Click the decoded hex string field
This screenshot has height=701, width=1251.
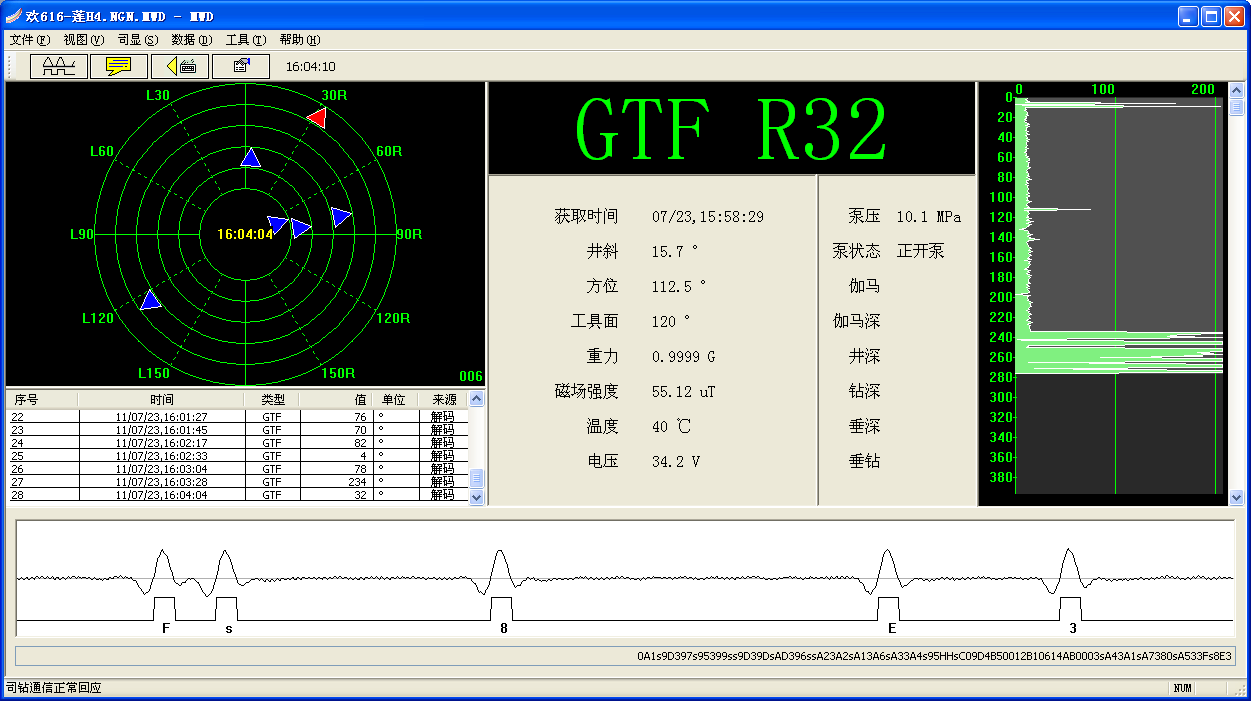point(625,657)
